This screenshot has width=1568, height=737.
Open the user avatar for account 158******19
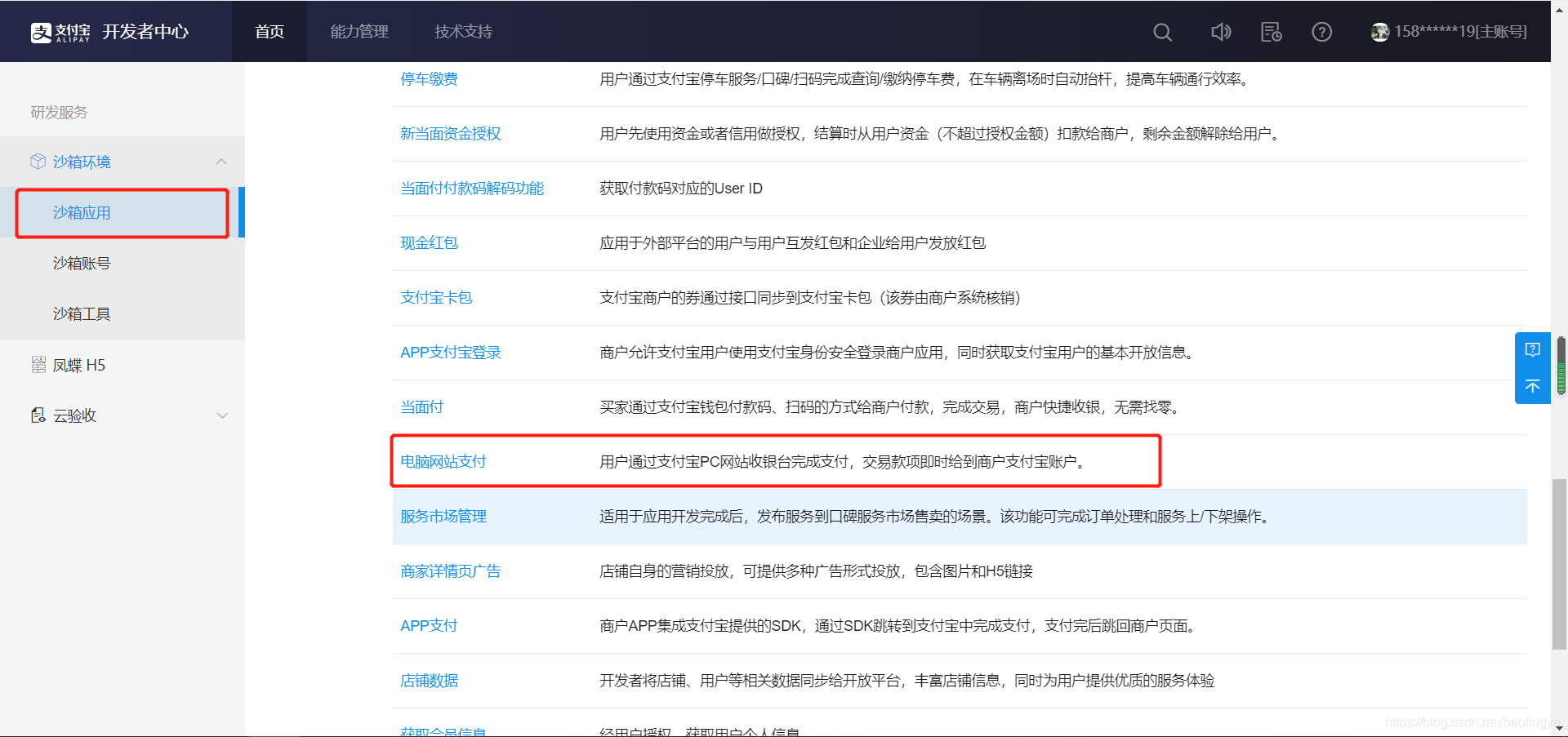tap(1379, 32)
